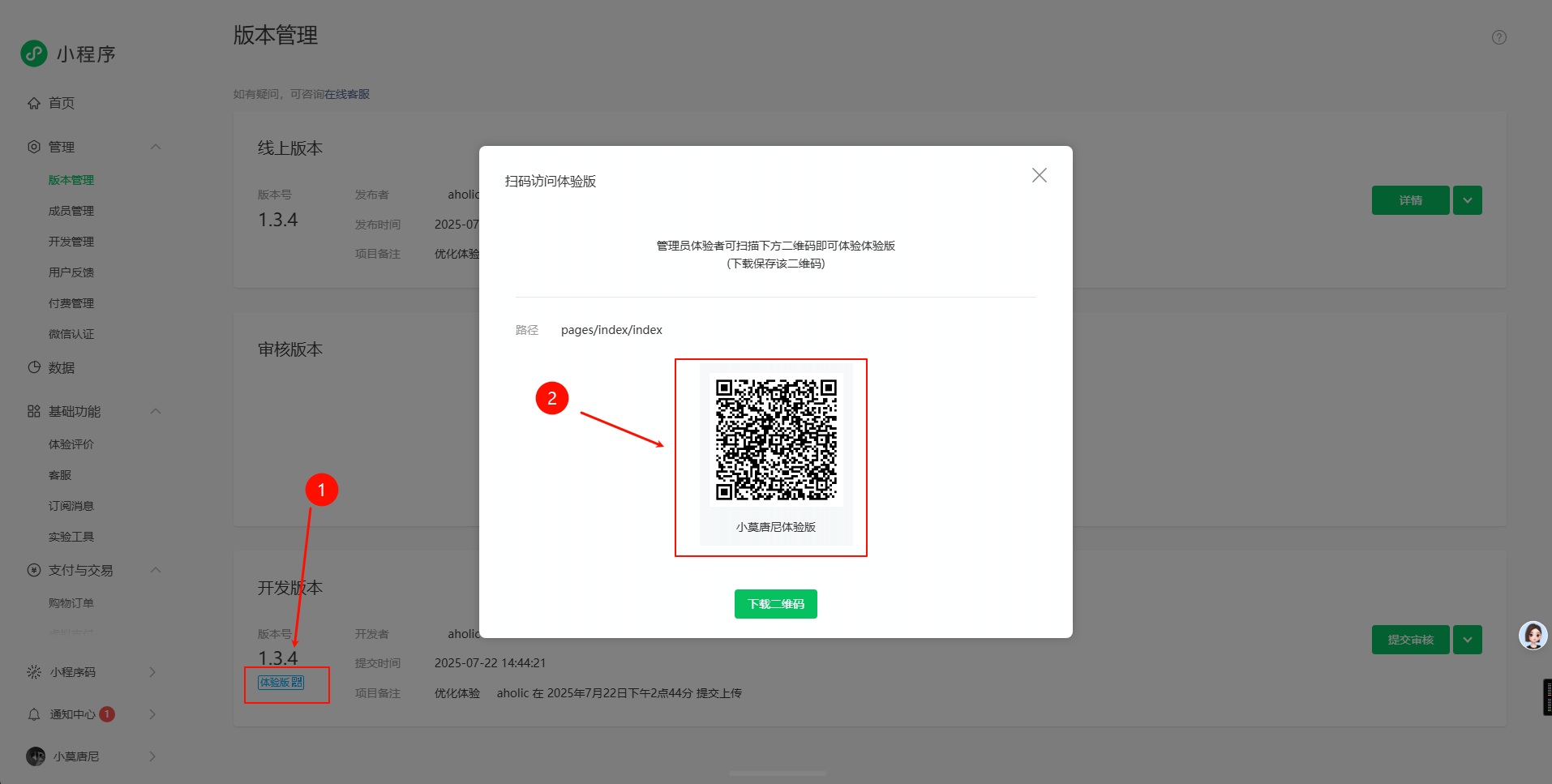This screenshot has width=1552, height=784.
Task: Click the 数据 pie chart icon
Action: pos(34,367)
